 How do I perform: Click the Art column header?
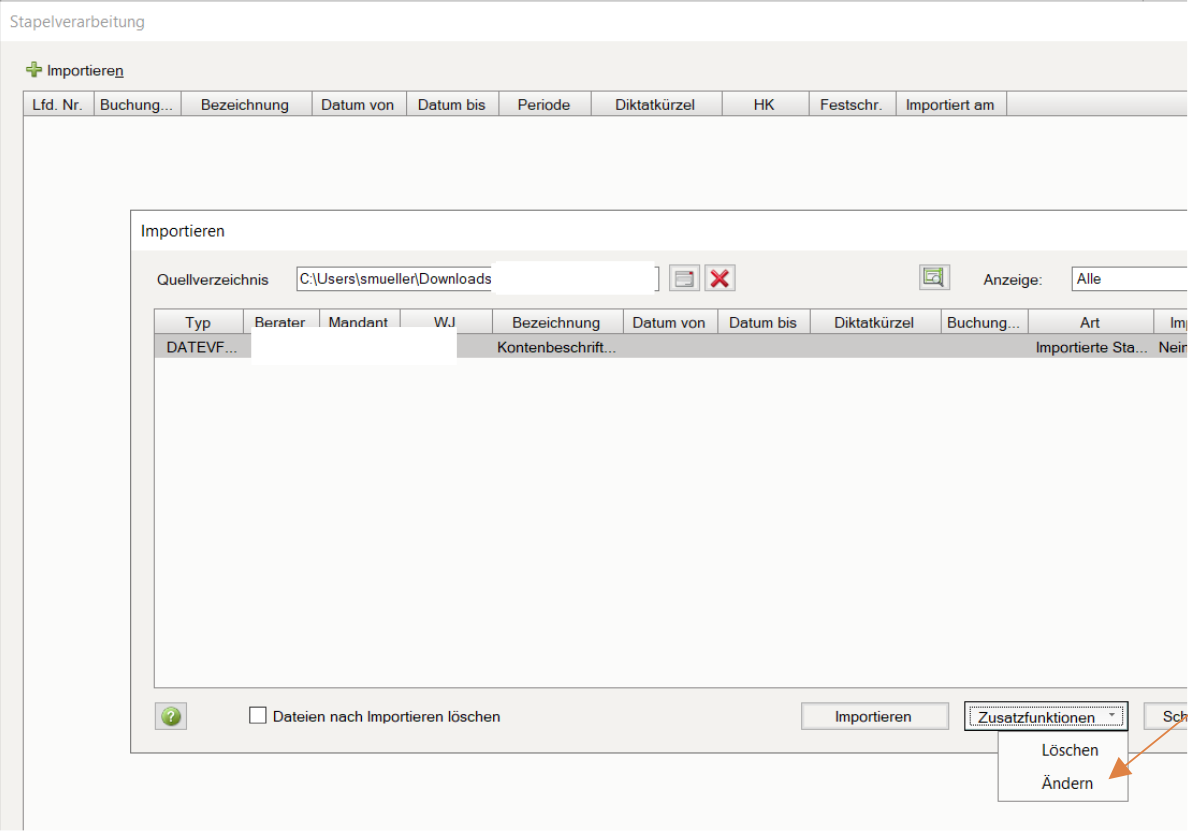click(1089, 323)
